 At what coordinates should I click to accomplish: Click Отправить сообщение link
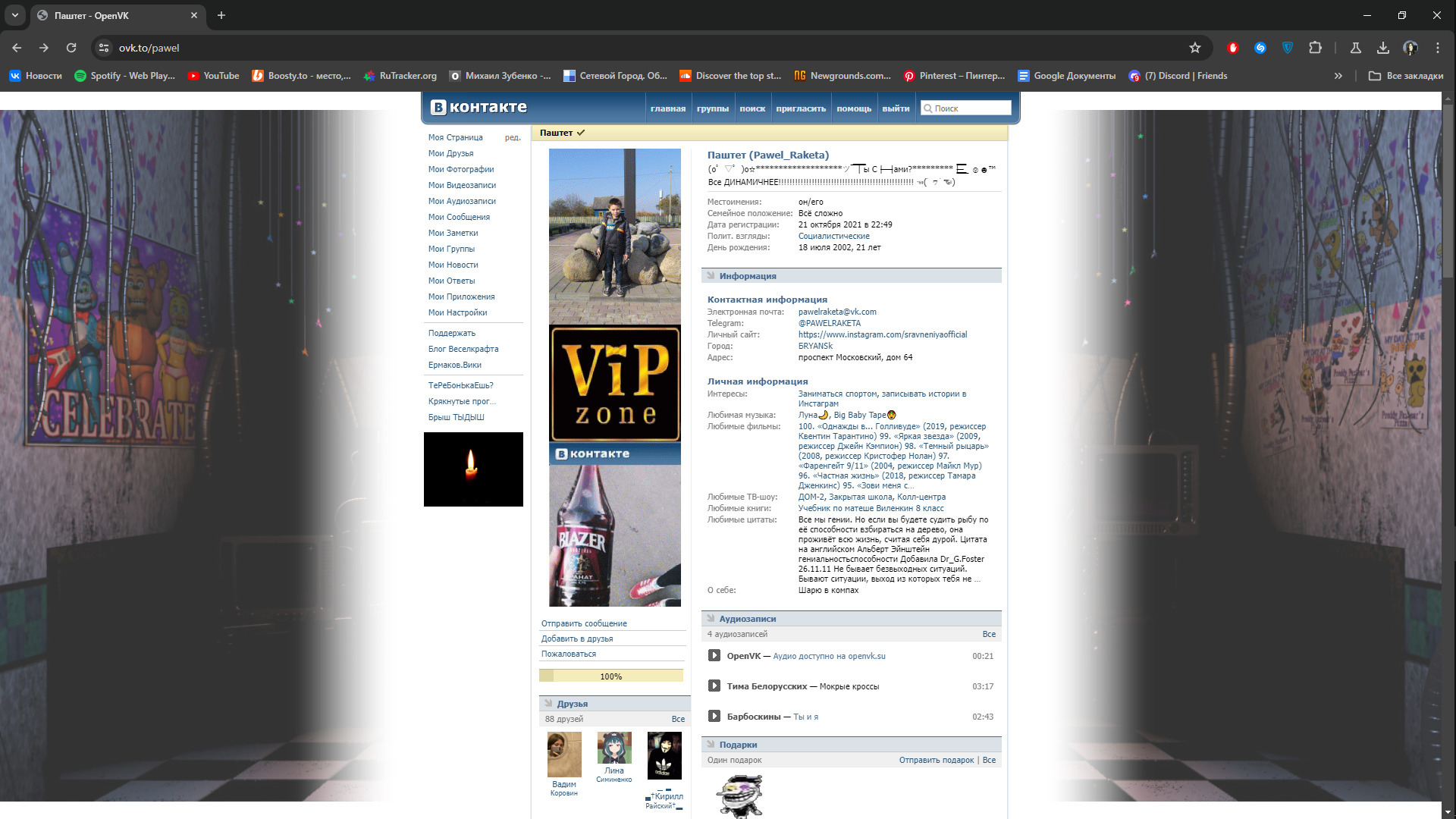point(584,623)
